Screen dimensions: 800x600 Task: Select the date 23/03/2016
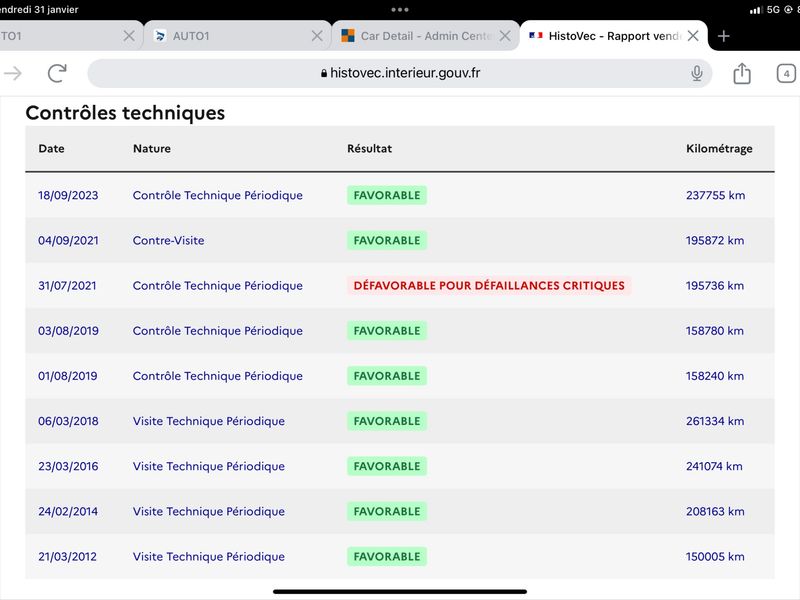click(68, 466)
